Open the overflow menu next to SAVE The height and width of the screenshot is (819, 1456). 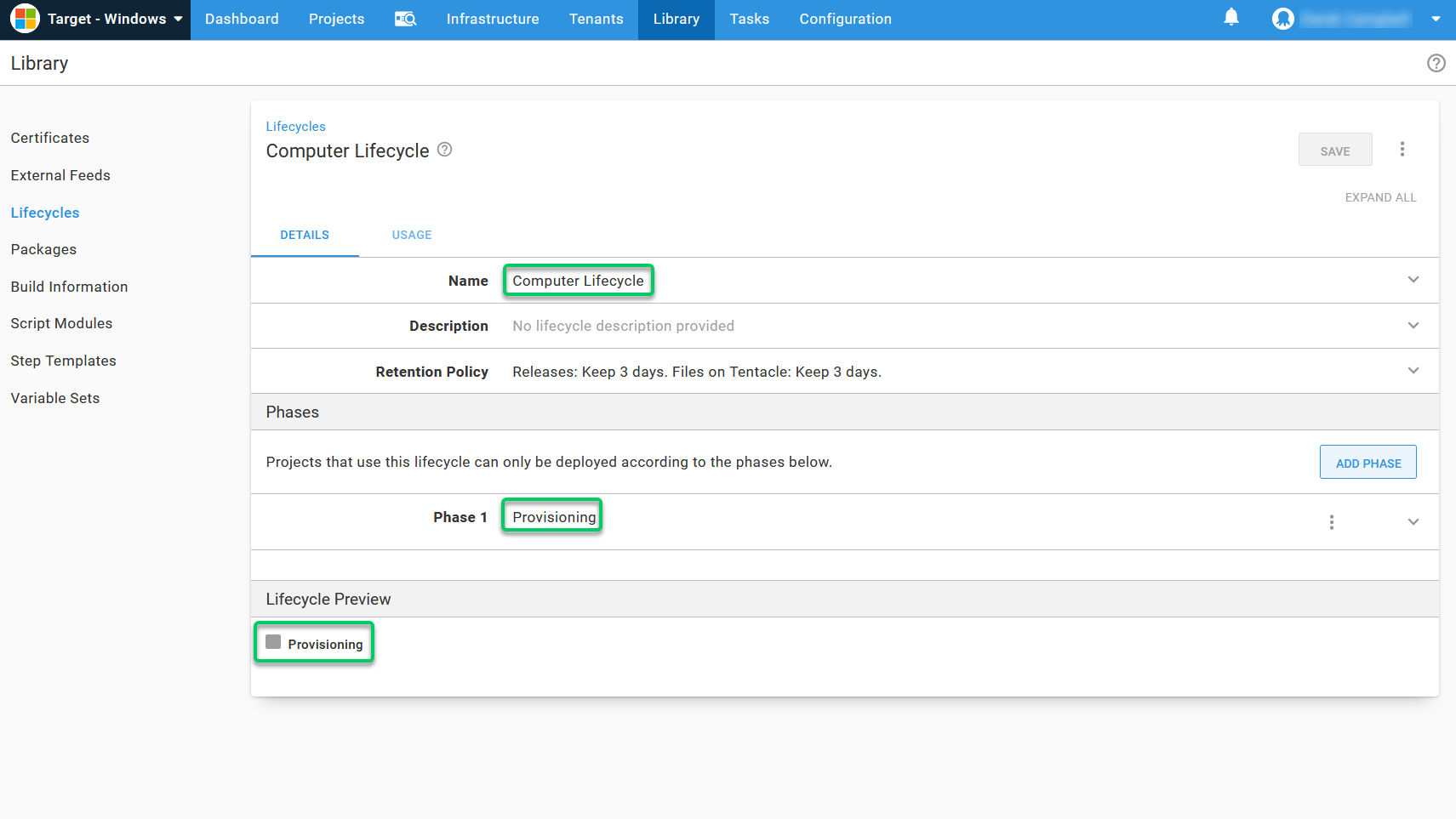[1402, 149]
